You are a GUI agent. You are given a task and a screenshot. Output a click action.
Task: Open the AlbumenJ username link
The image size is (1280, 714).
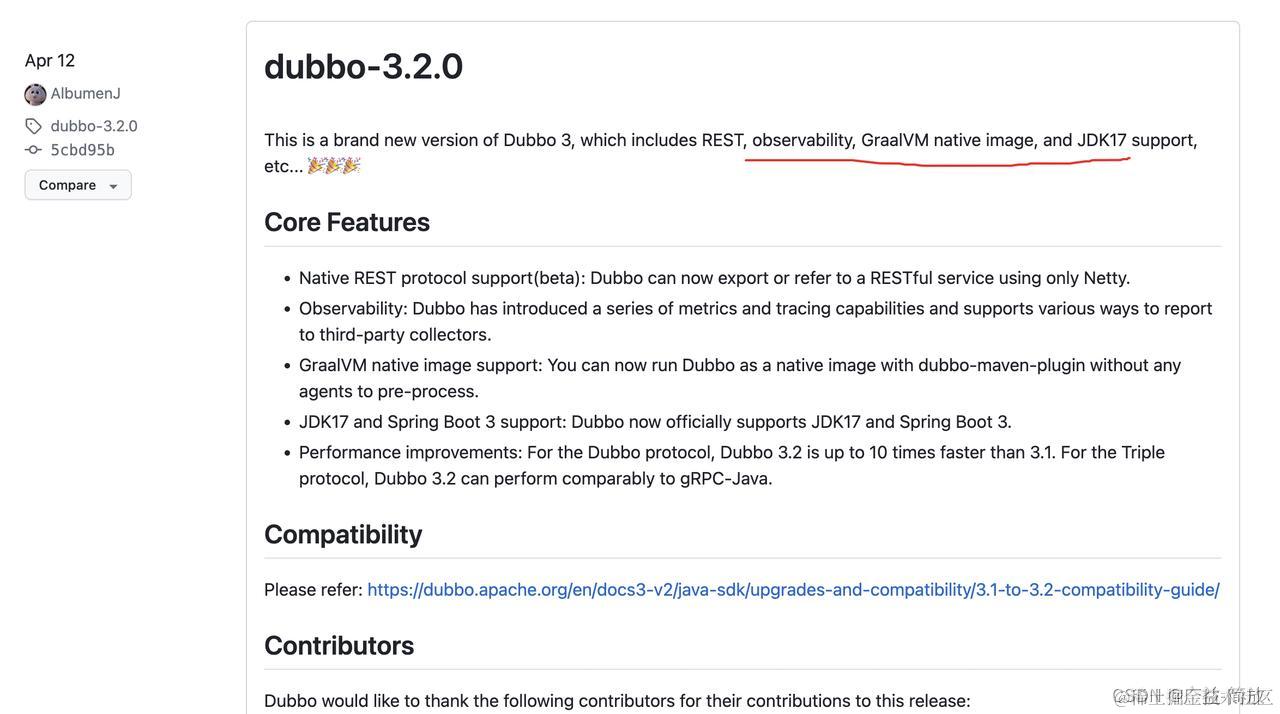coord(85,93)
